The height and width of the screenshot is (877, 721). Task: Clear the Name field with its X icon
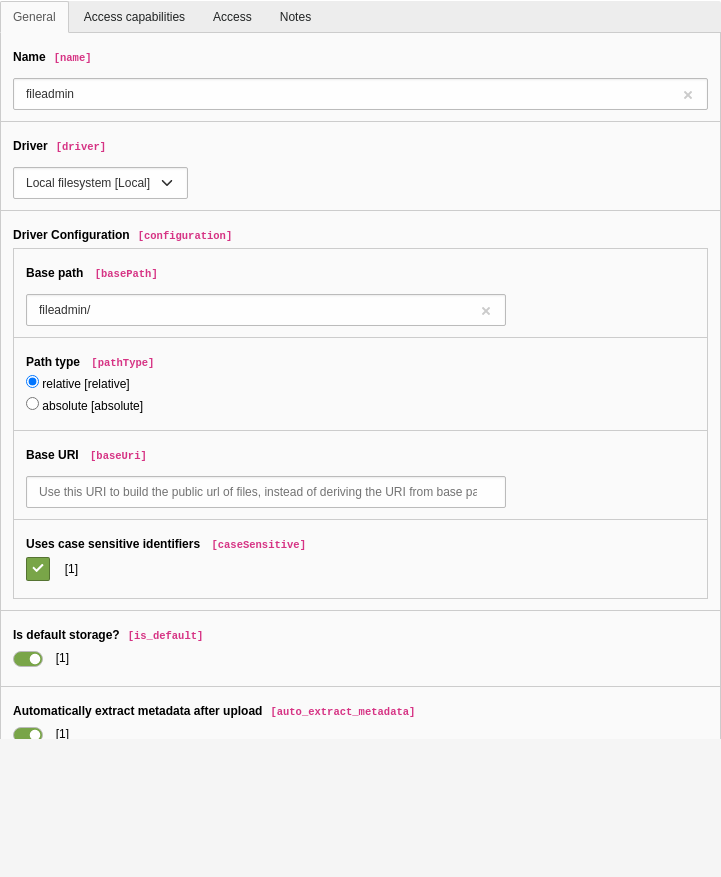pos(687,95)
